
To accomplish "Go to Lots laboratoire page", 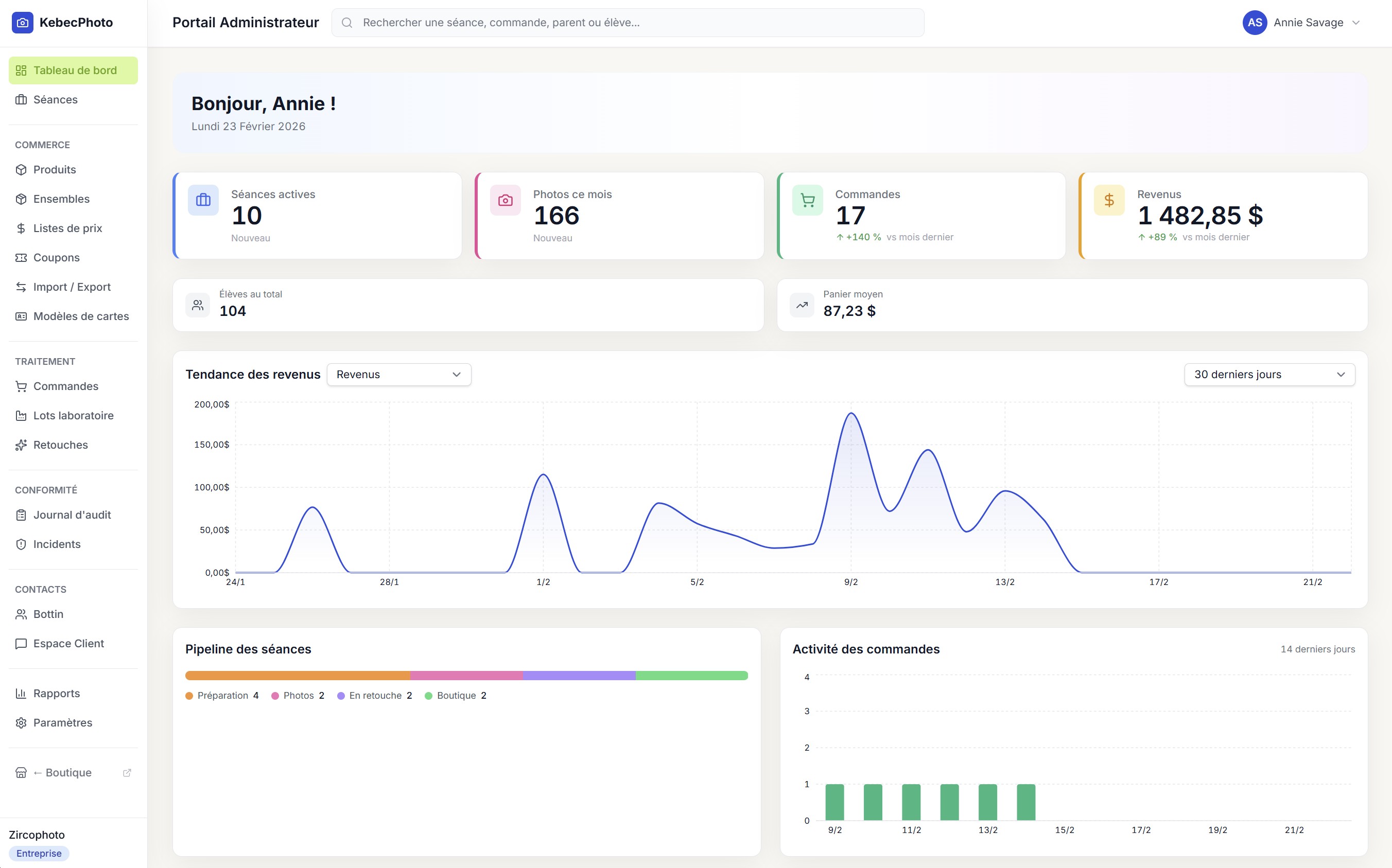I will coord(73,416).
